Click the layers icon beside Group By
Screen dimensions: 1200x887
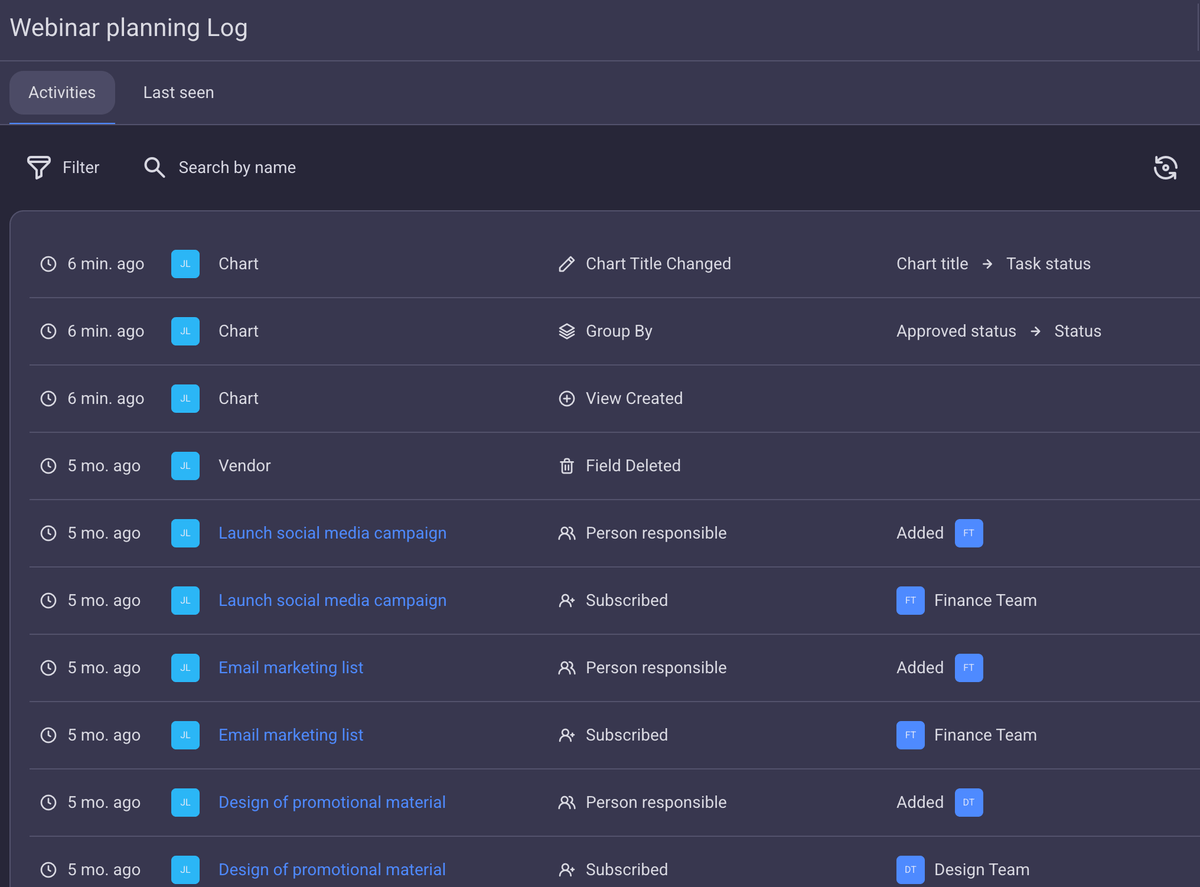click(567, 330)
